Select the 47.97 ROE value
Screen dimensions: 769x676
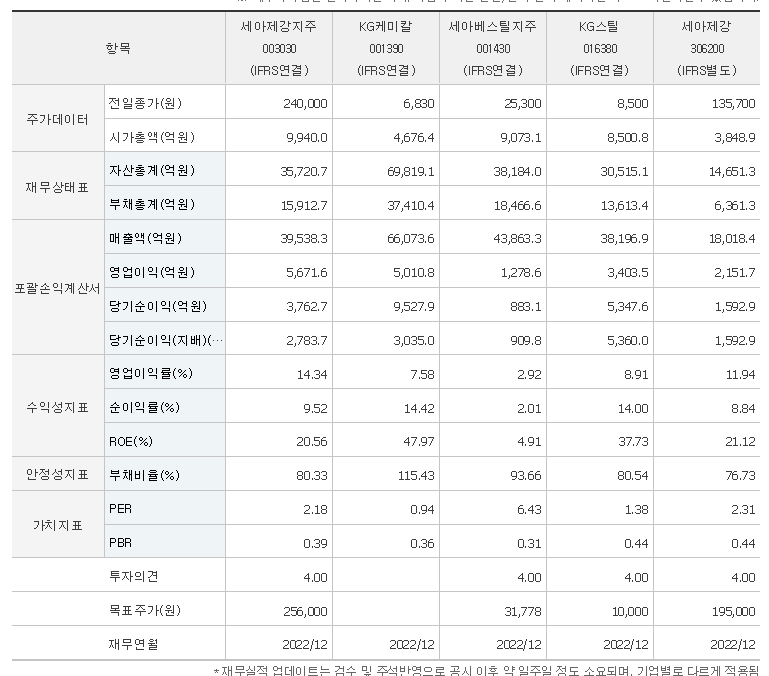[x=419, y=442]
